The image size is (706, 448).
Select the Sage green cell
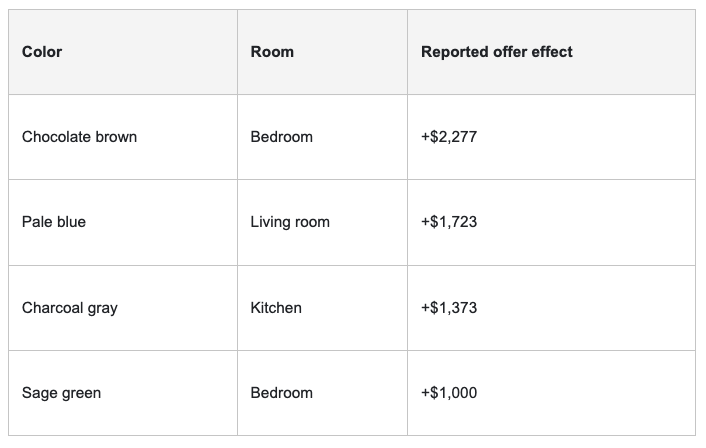[61, 393]
